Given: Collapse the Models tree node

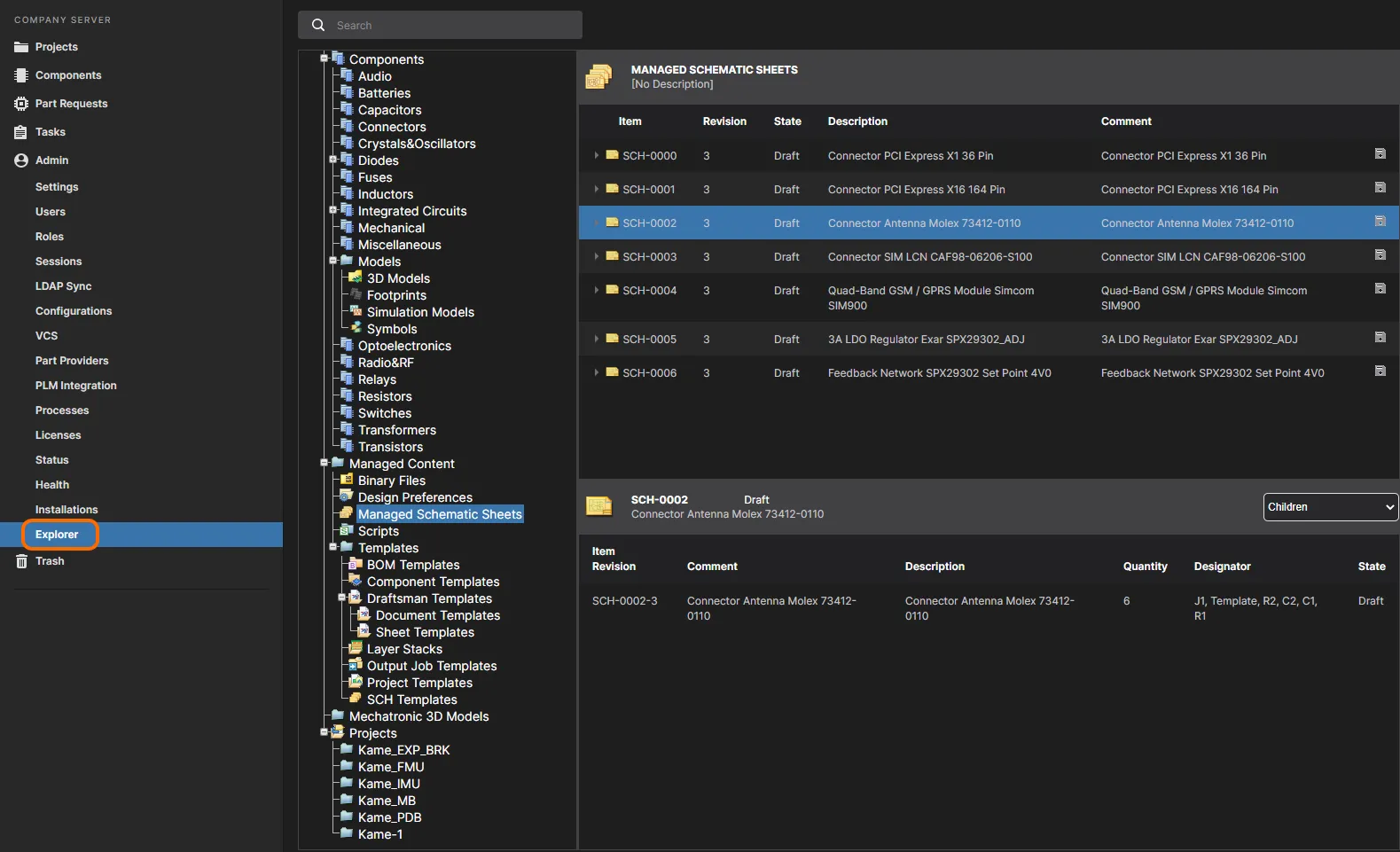Looking at the screenshot, I should pos(333,261).
